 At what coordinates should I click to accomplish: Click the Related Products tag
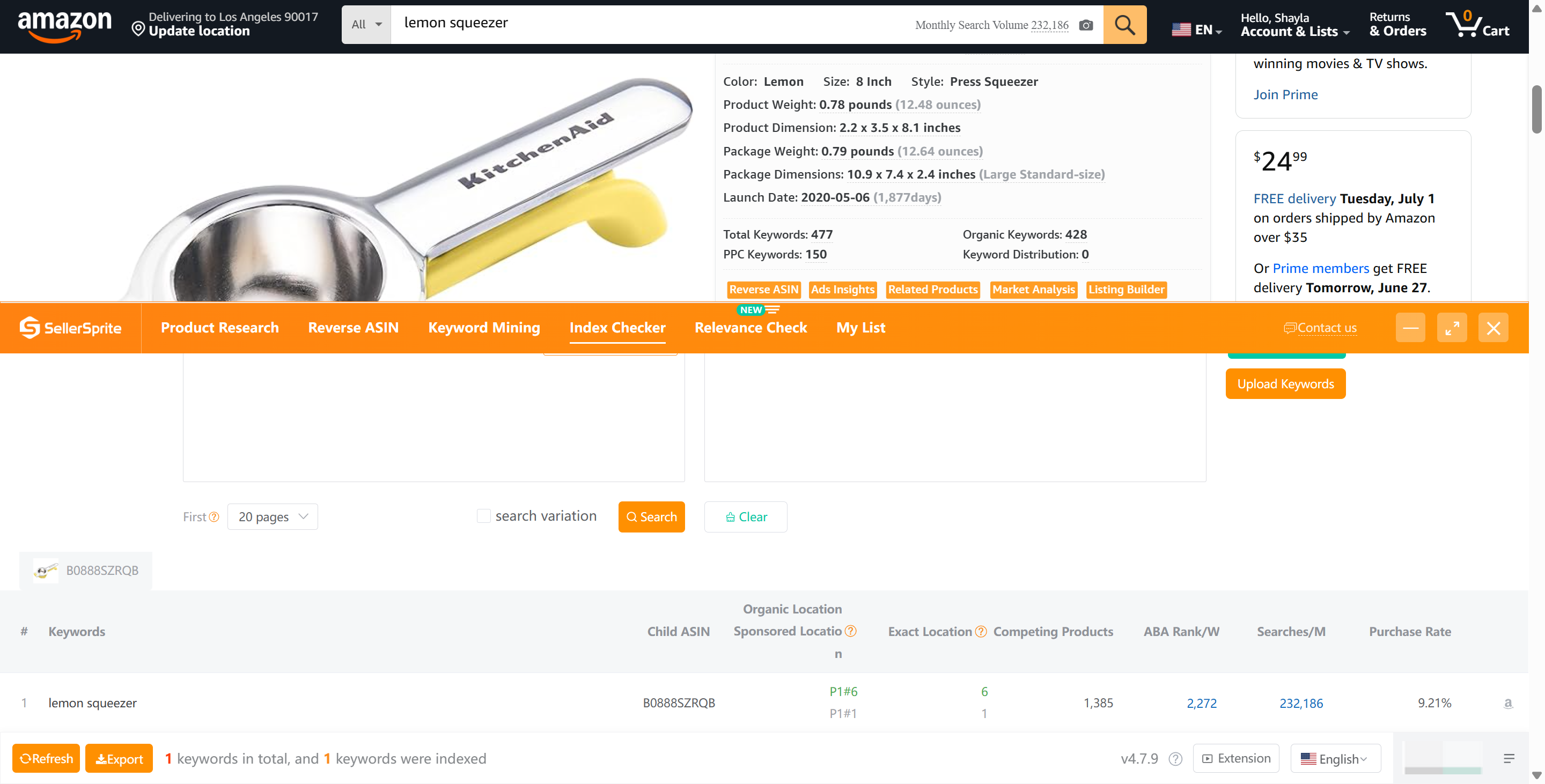tap(933, 290)
